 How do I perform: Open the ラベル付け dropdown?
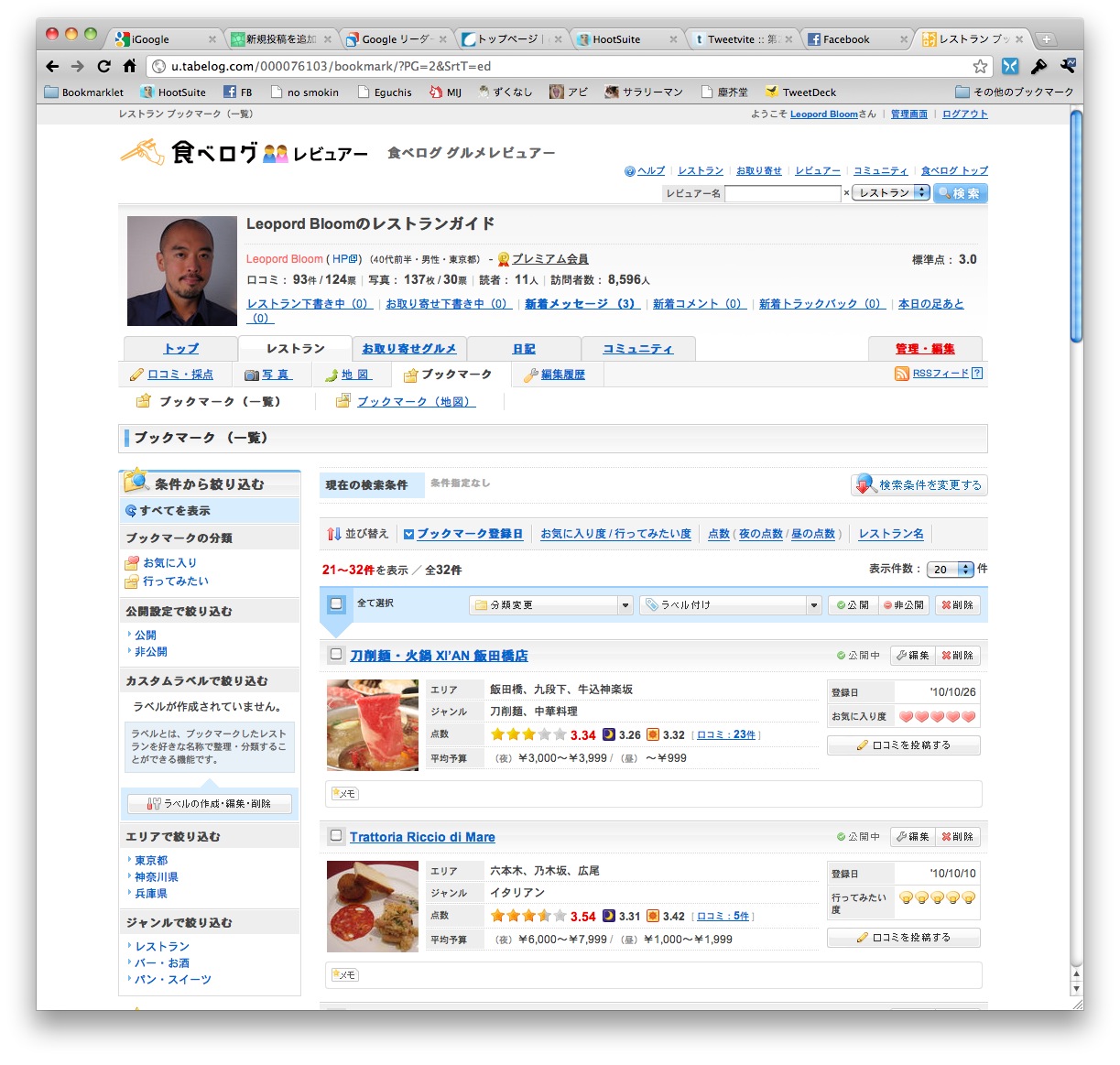tap(730, 605)
